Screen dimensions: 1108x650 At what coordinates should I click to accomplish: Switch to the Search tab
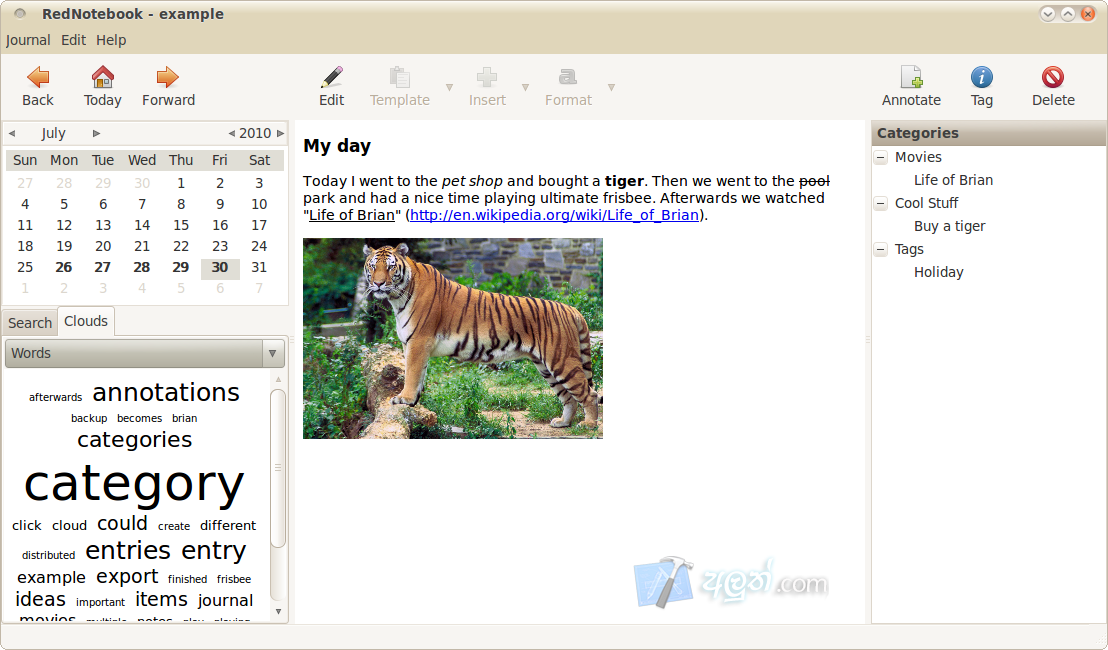[x=29, y=322]
